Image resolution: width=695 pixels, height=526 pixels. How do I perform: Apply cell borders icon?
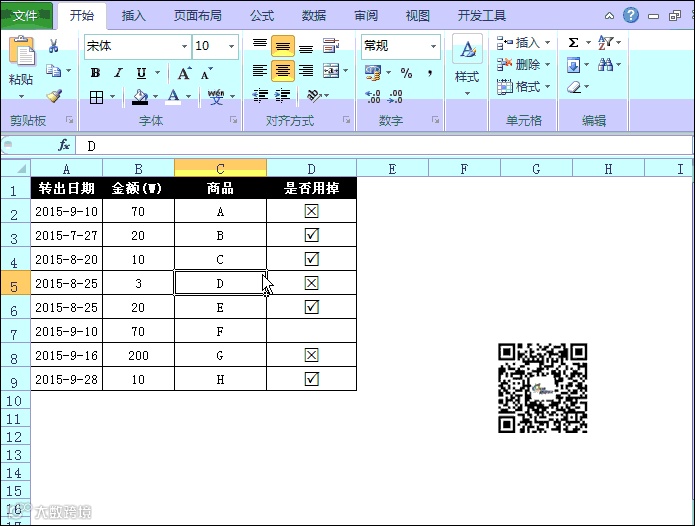click(96, 97)
